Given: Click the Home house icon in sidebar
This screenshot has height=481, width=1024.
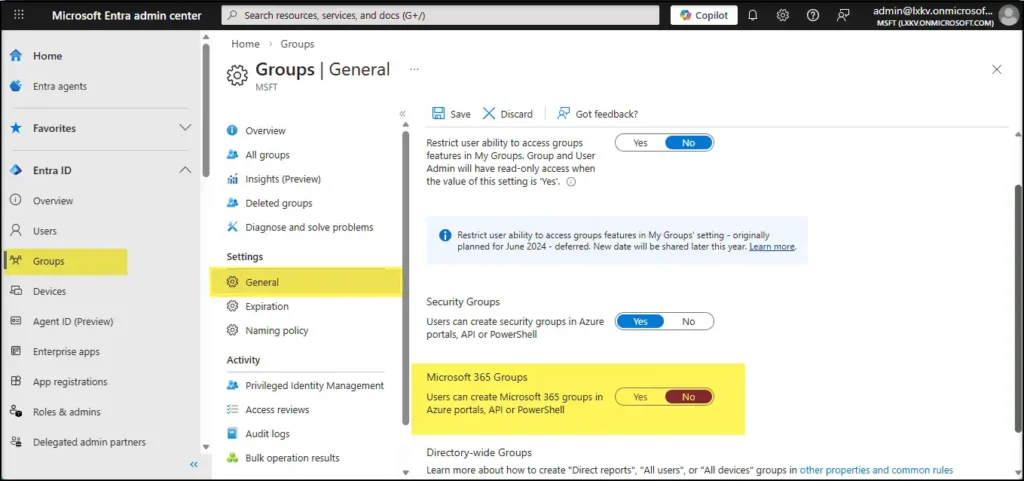Looking at the screenshot, I should (16, 56).
